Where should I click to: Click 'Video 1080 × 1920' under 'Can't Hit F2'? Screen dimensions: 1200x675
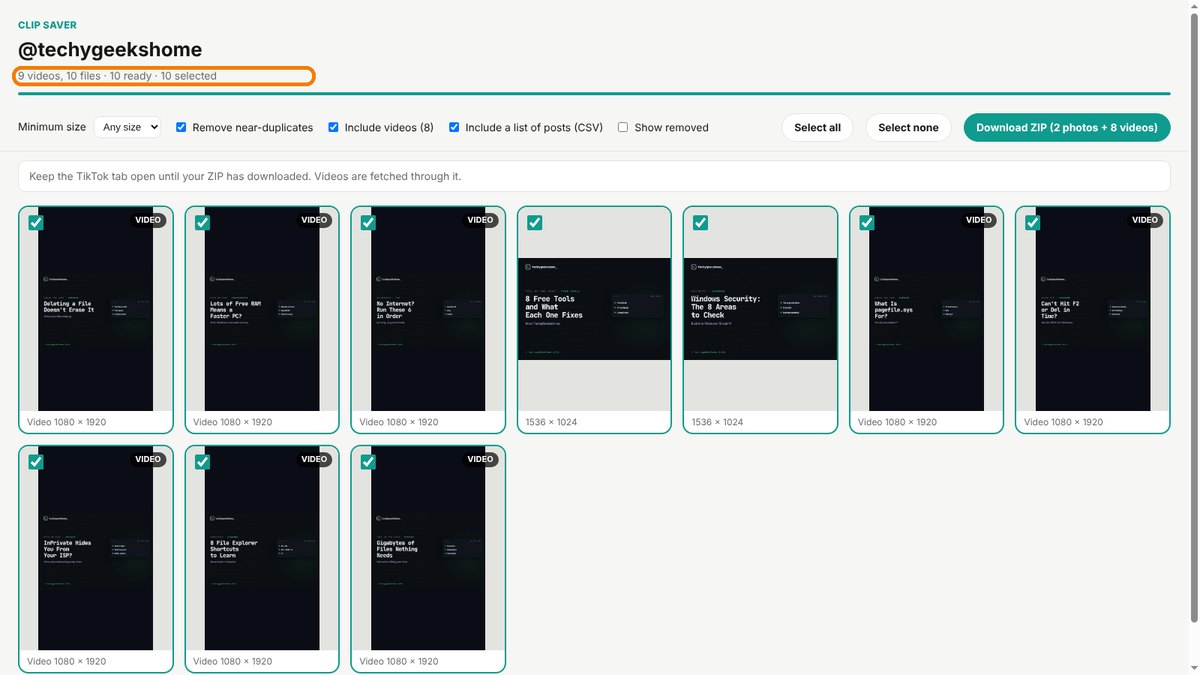[1063, 422]
